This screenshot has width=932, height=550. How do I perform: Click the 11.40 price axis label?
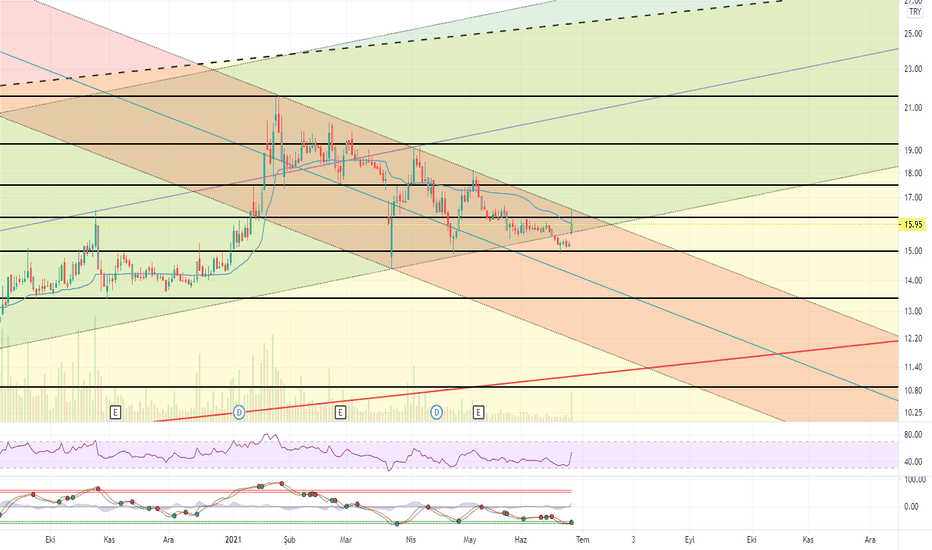pyautogui.click(x=913, y=367)
